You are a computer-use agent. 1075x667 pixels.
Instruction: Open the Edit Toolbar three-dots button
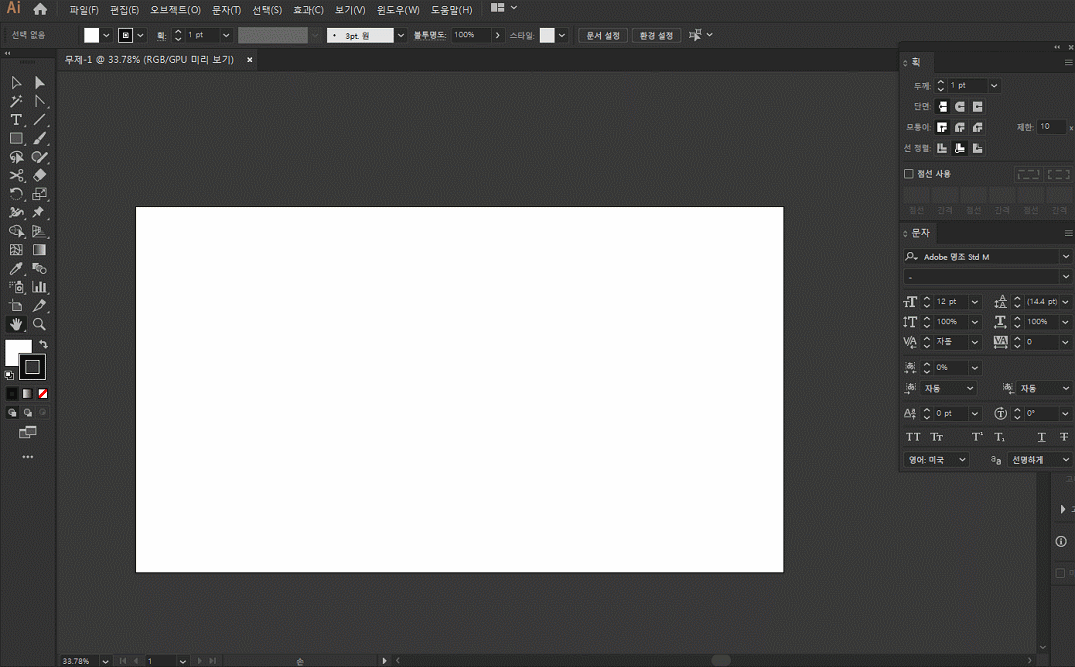27,457
